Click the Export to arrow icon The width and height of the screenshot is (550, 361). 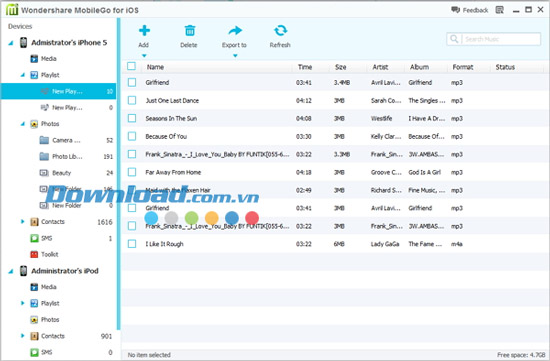coord(235,31)
